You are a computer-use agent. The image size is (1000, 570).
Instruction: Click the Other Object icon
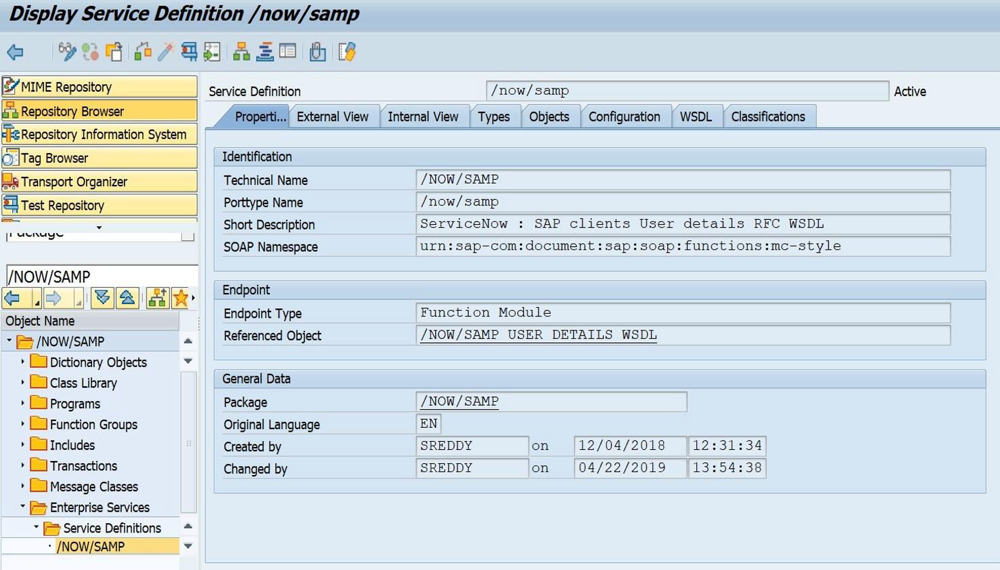[115, 52]
